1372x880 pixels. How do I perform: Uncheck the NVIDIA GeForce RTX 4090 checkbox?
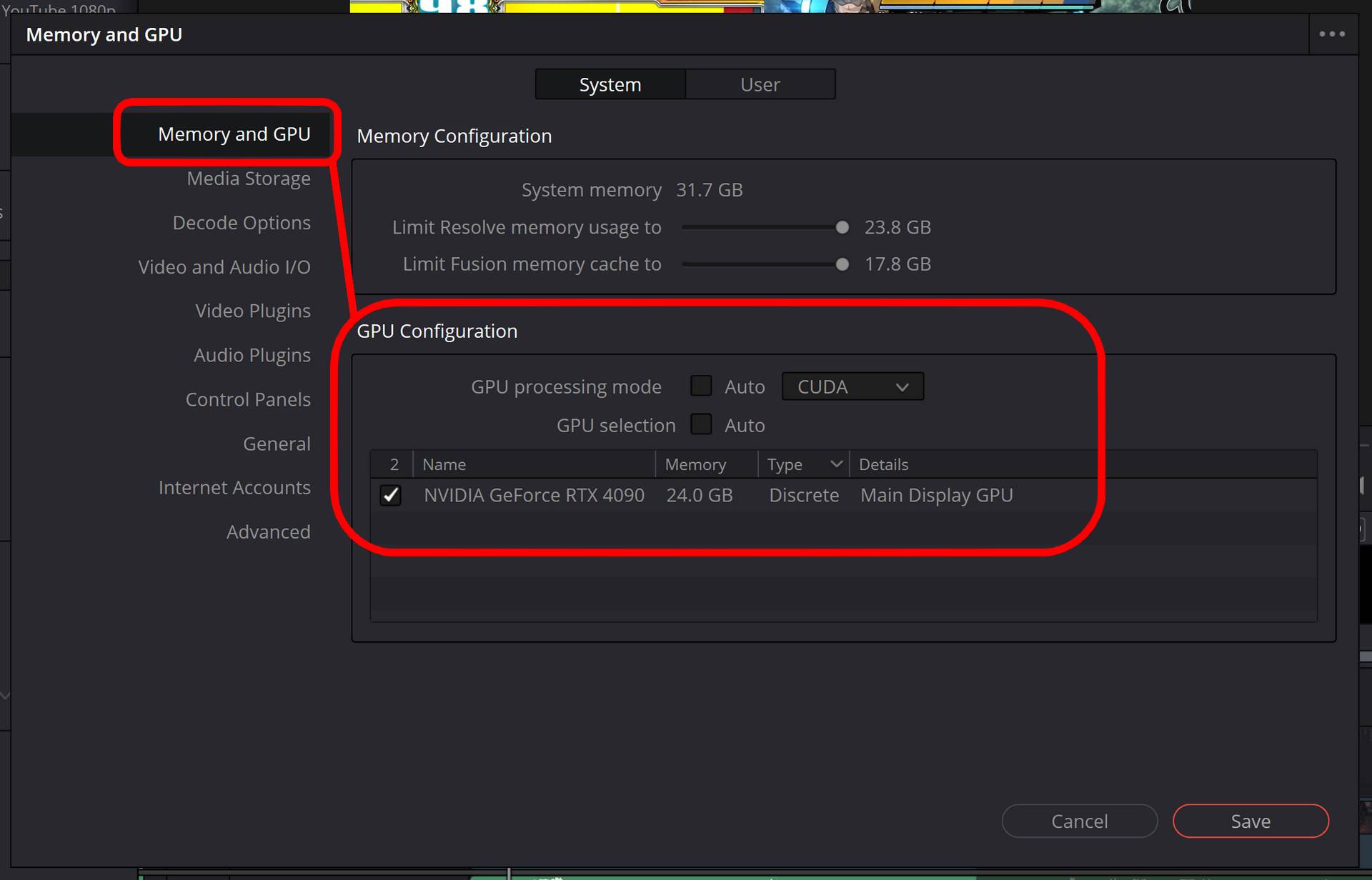coord(391,495)
